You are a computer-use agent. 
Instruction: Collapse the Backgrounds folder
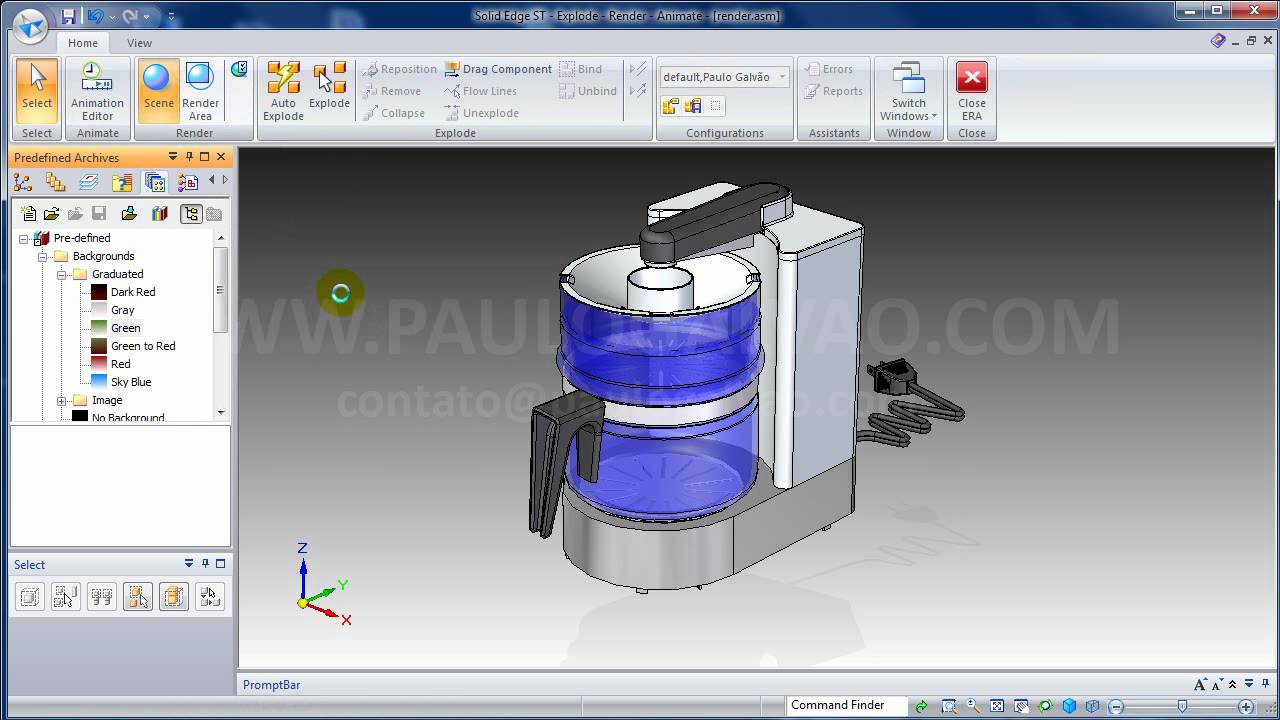(x=43, y=256)
